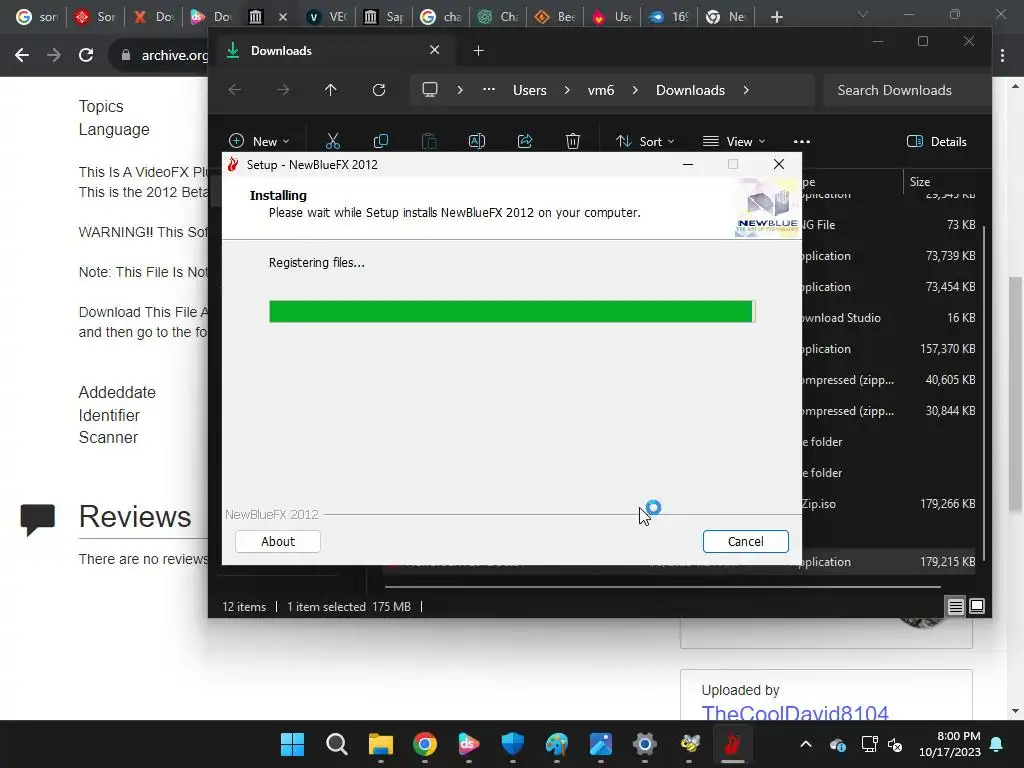Select Downloads in the breadcrumb path
This screenshot has height=768, width=1024.
[x=690, y=90]
